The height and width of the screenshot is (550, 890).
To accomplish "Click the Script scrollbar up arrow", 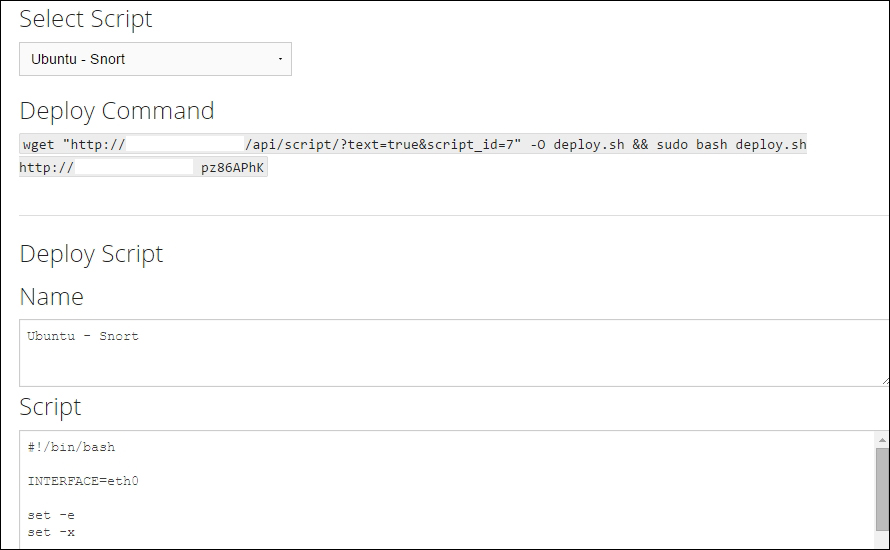I will [x=882, y=439].
